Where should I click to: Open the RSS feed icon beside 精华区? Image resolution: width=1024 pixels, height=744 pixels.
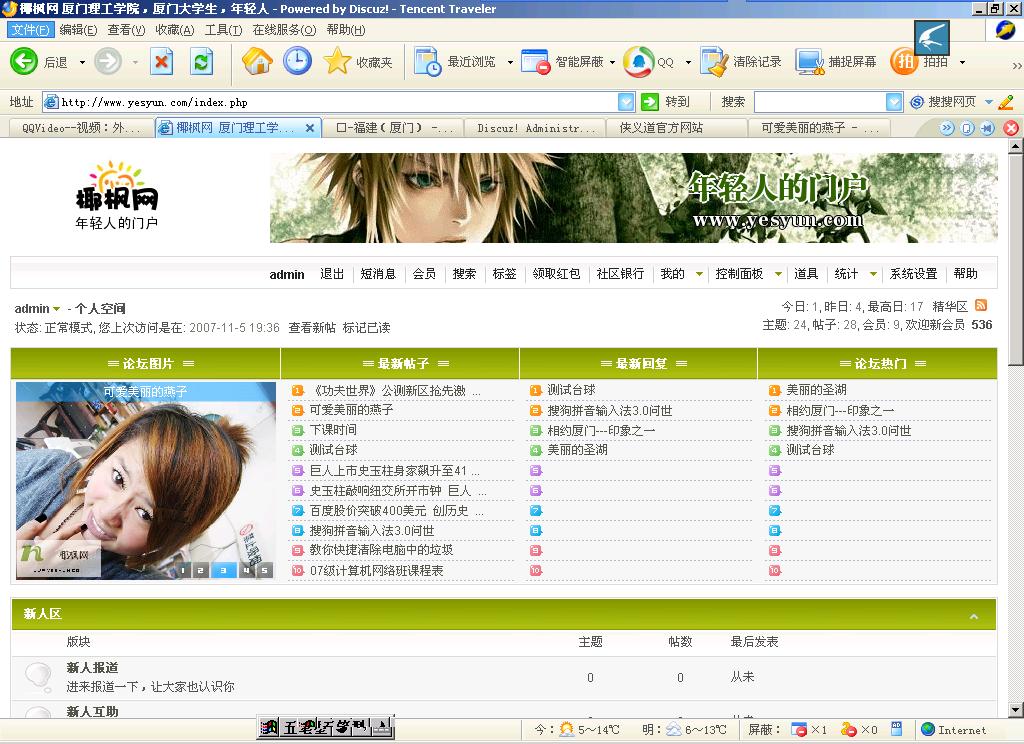pyautogui.click(x=981, y=305)
